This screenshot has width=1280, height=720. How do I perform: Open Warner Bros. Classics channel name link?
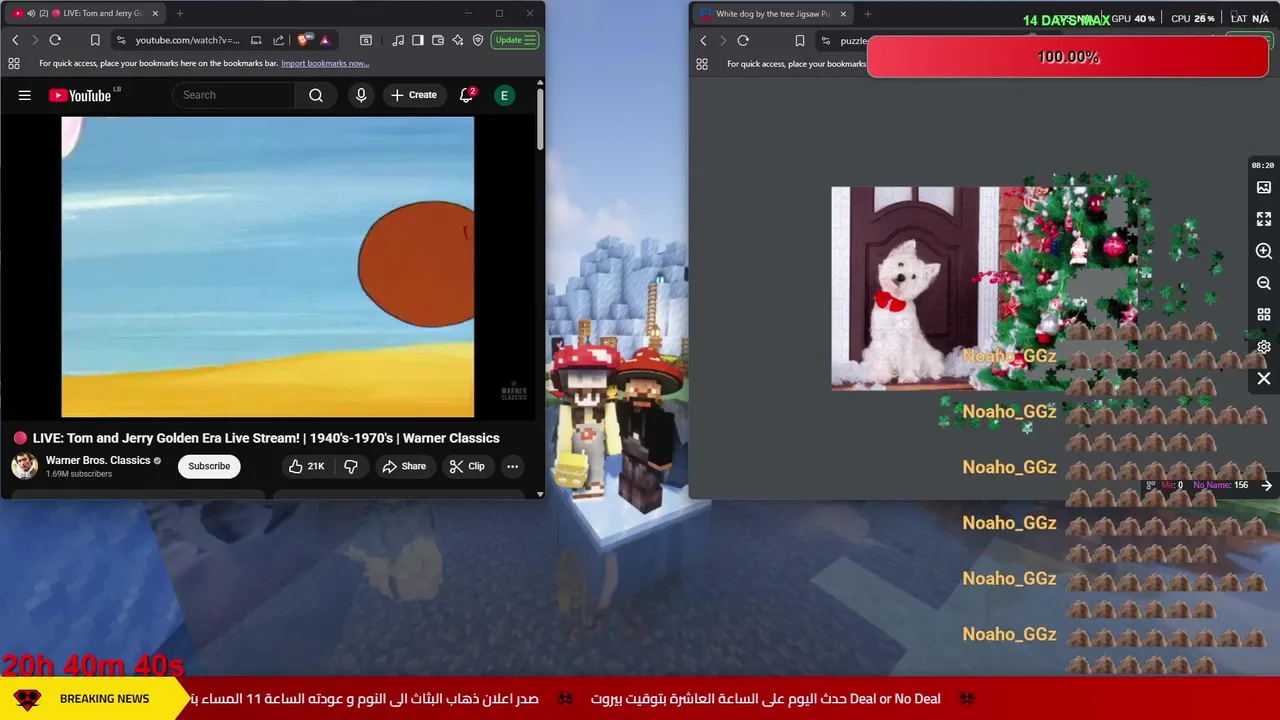point(98,460)
